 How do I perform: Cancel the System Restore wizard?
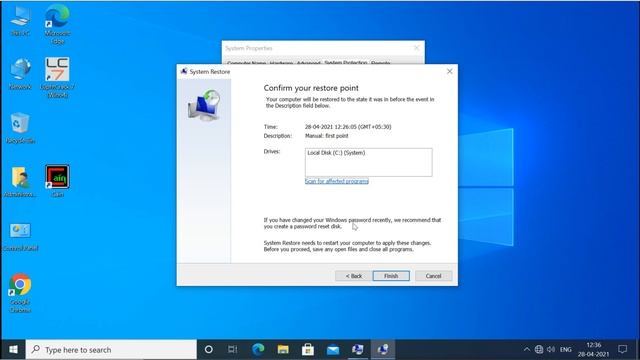tap(433, 276)
